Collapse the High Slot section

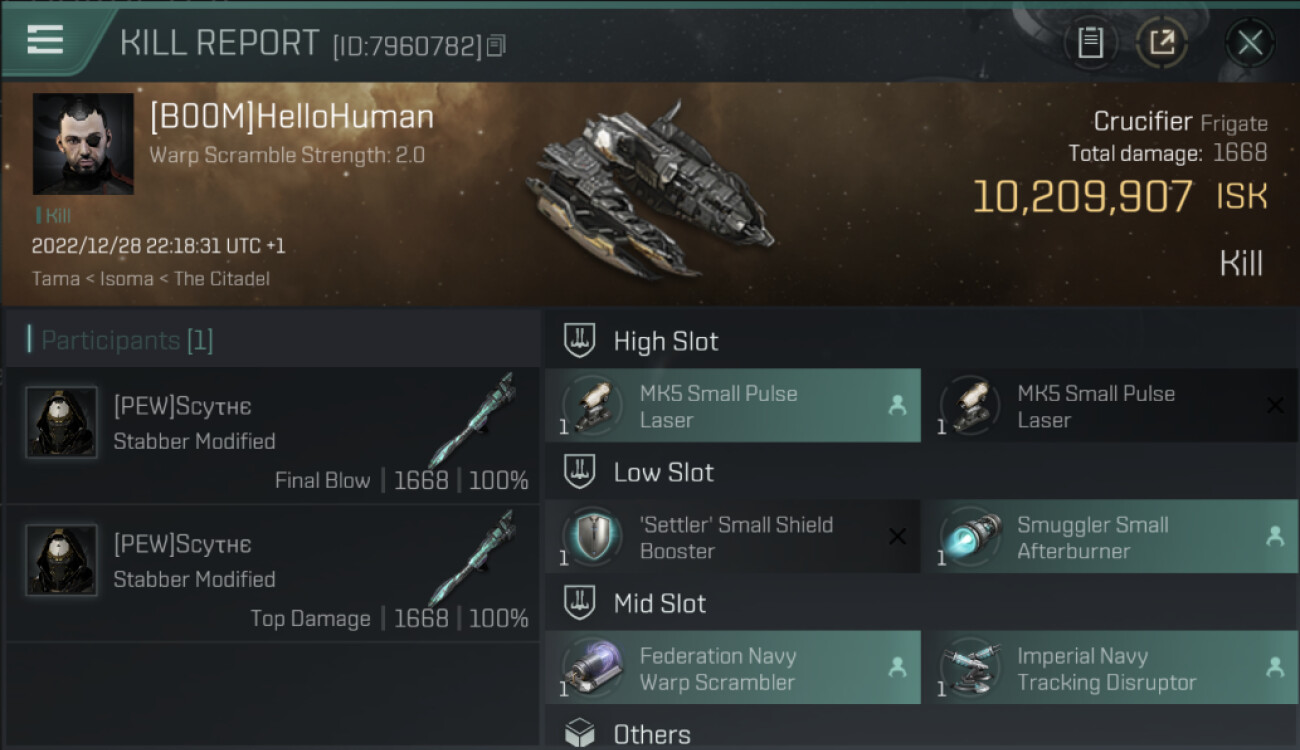pos(580,341)
